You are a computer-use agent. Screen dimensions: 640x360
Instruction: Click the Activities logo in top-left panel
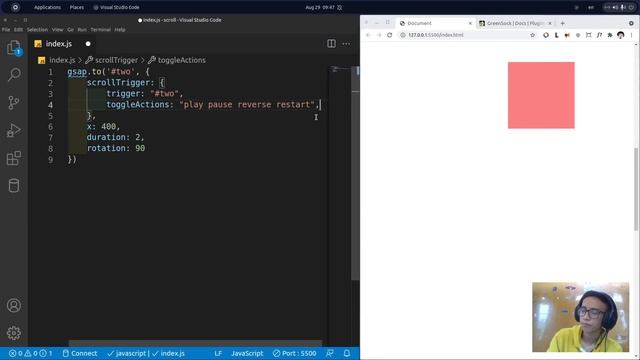coord(15,7)
